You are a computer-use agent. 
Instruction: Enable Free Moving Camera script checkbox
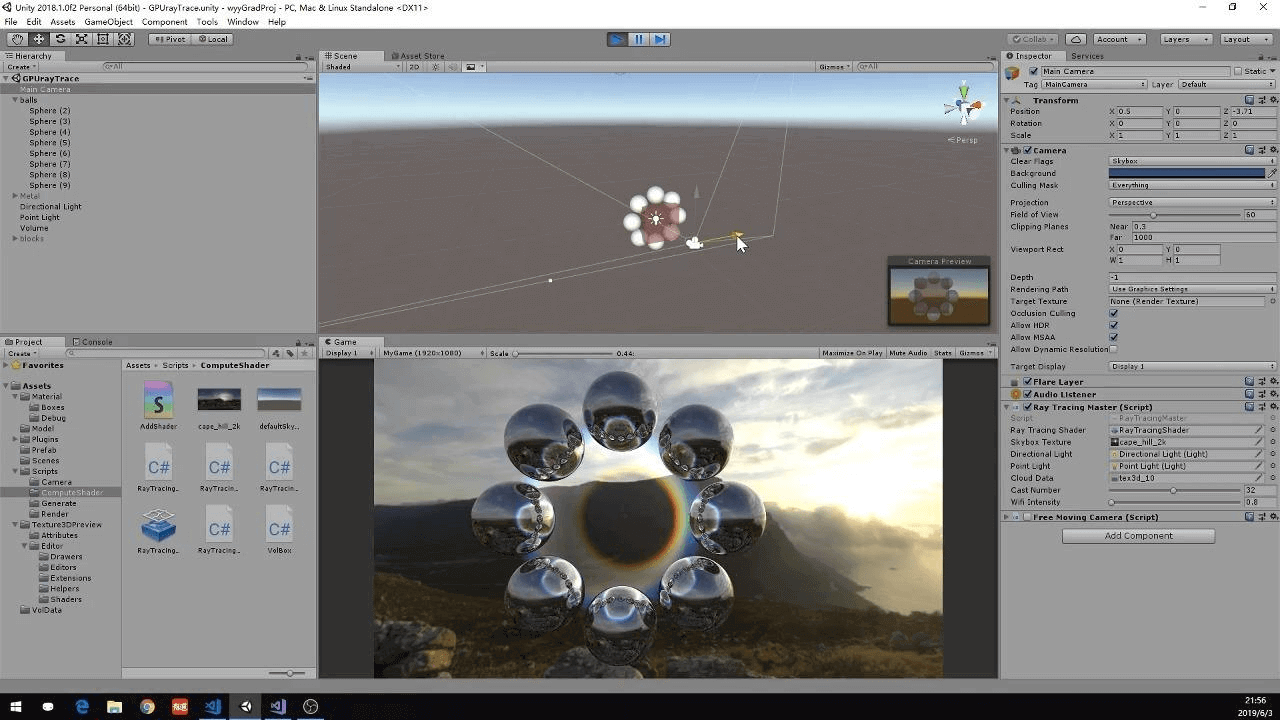click(x=1027, y=517)
